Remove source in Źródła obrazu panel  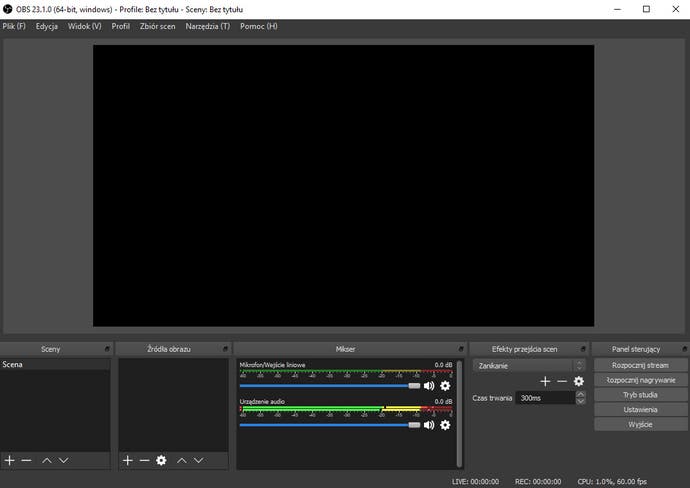pos(144,460)
